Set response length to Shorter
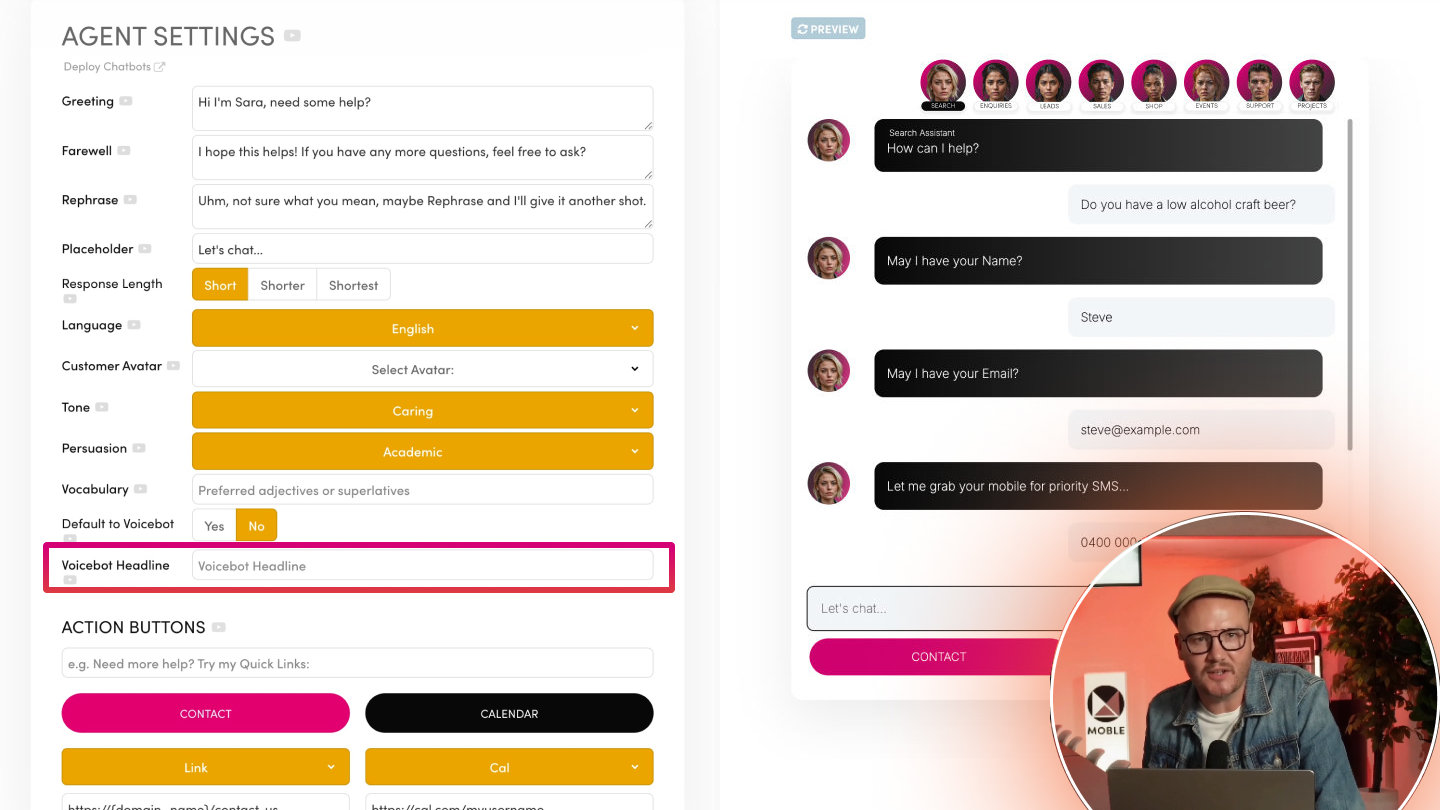 tap(282, 285)
